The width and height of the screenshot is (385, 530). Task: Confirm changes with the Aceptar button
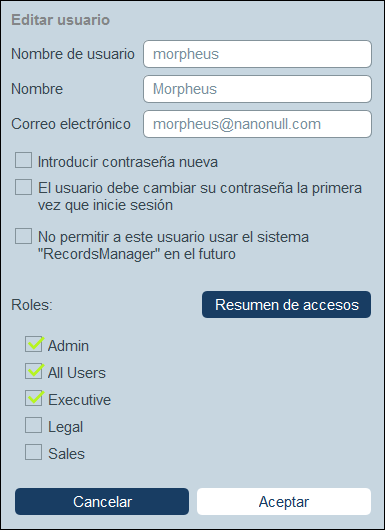(284, 502)
